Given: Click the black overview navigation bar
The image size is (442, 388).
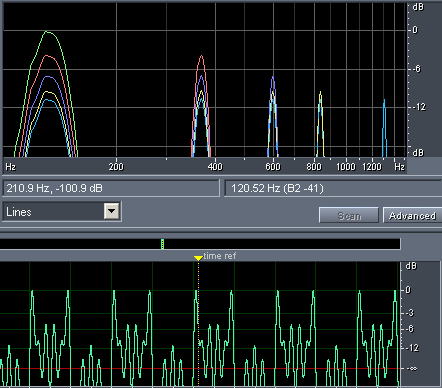Looking at the screenshot, I should pyautogui.click(x=200, y=244).
